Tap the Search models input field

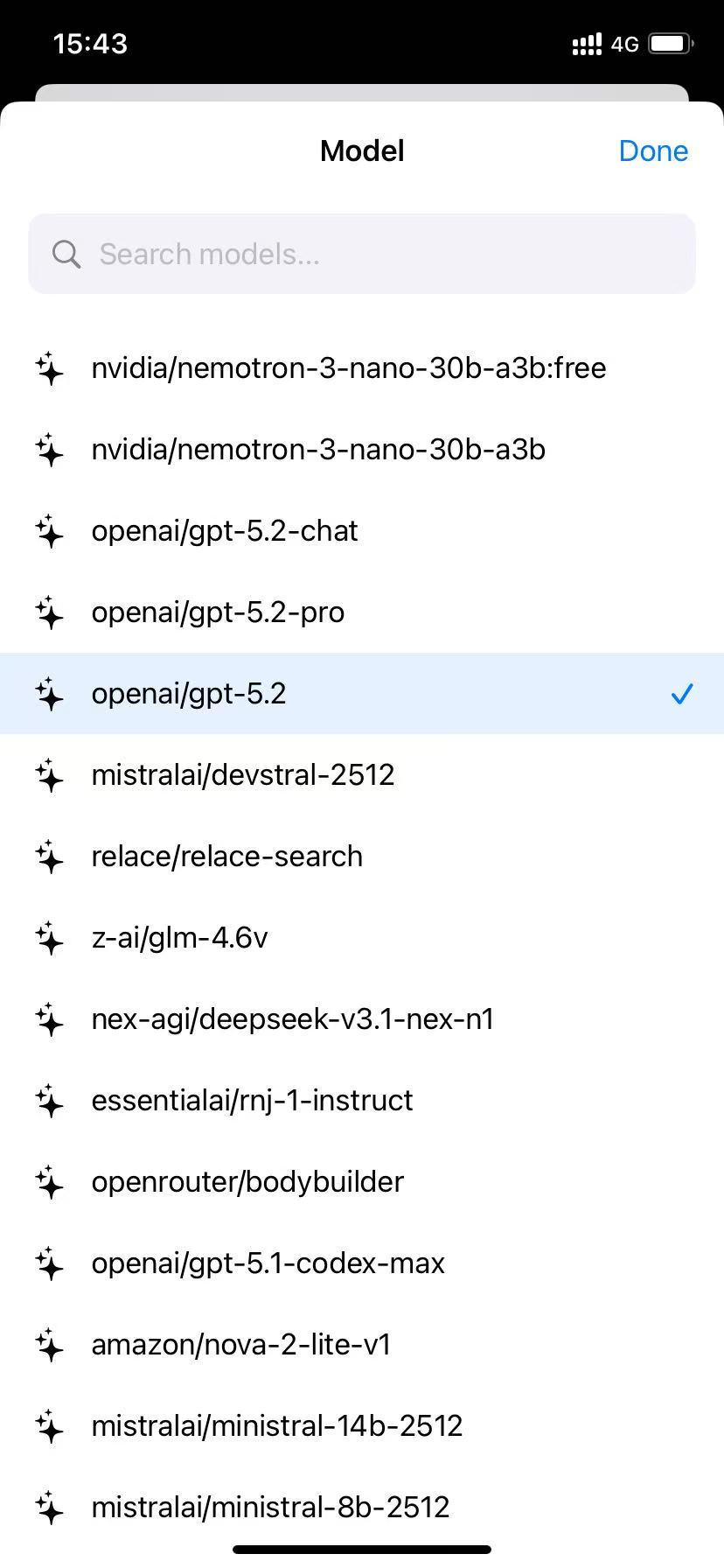click(361, 254)
